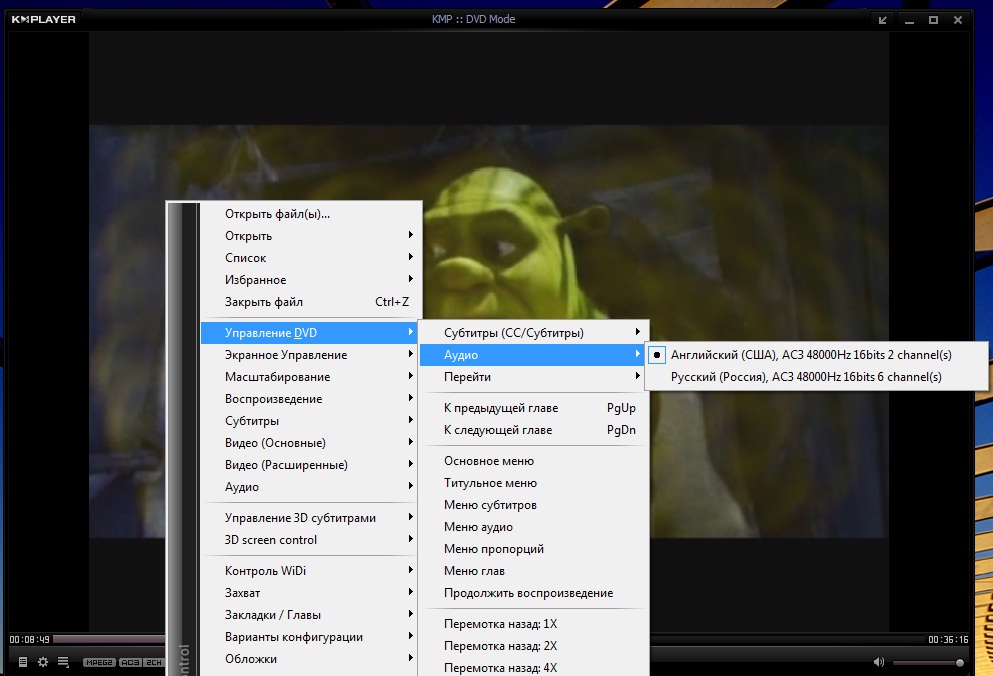Click Основное меню in the DVD submenu
Image resolution: width=993 pixels, height=676 pixels.
coord(489,461)
